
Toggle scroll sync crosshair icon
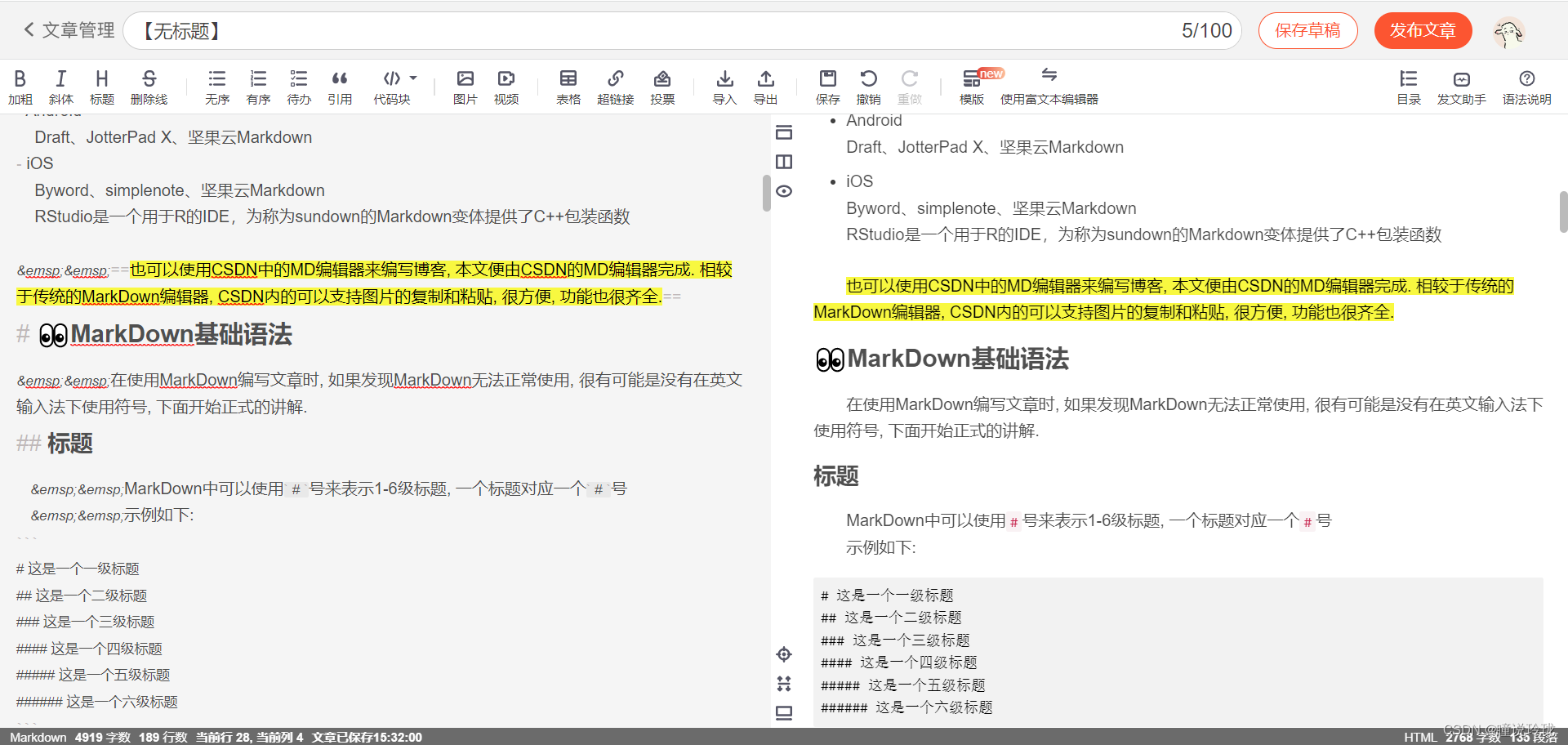pyautogui.click(x=784, y=654)
